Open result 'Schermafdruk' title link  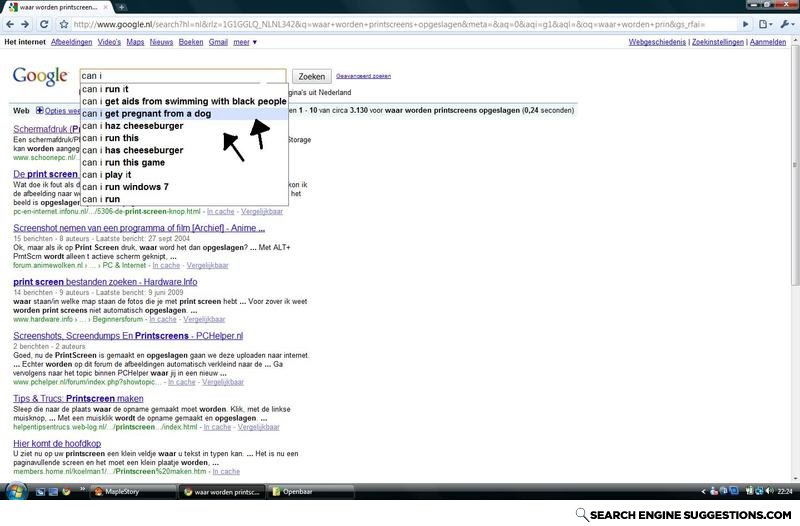(46, 129)
